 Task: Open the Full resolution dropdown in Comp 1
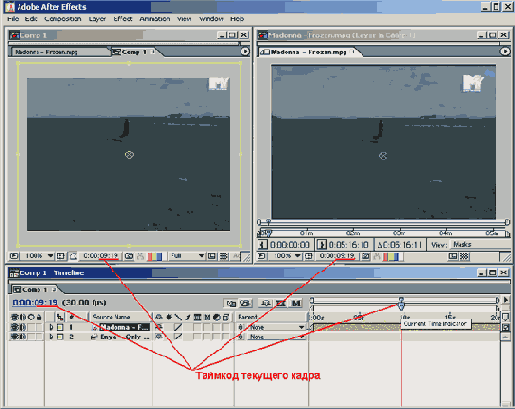pos(187,256)
